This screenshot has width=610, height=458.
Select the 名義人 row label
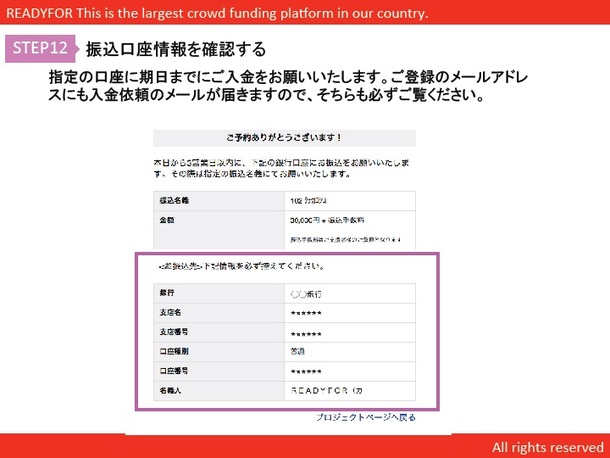[168, 388]
